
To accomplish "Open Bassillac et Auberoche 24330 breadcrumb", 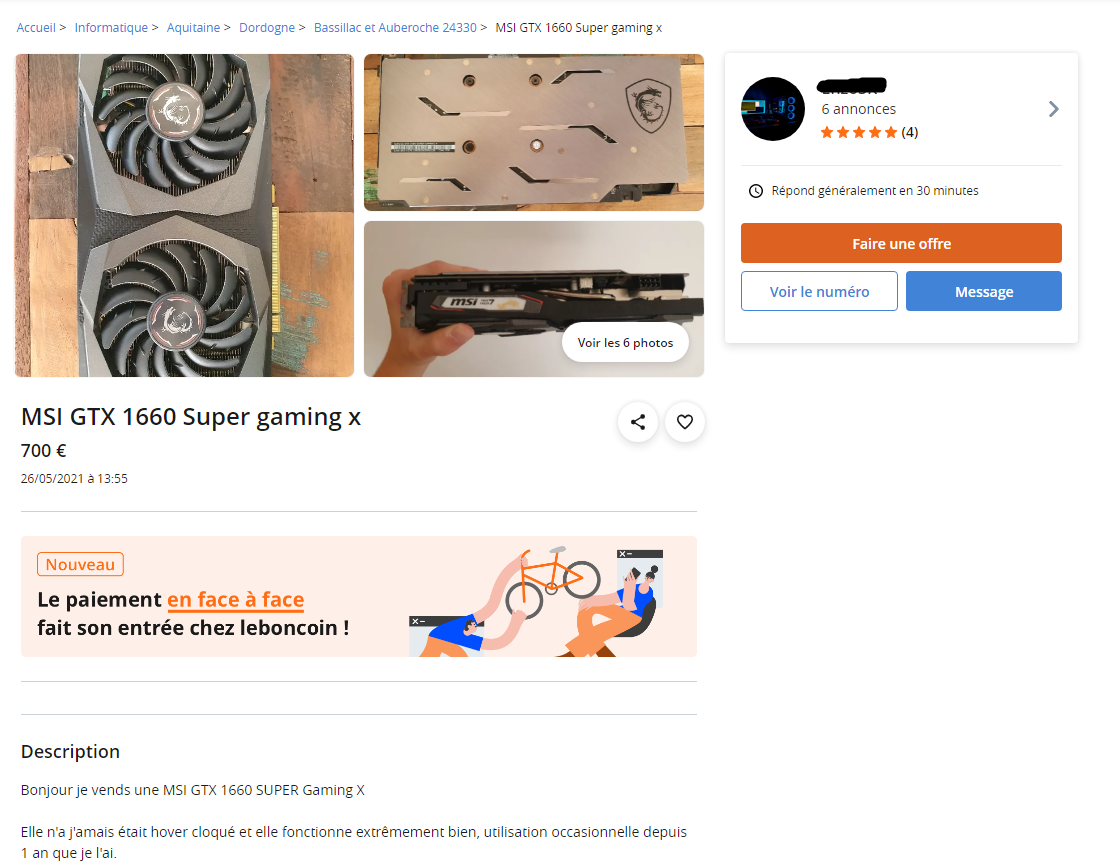I will tap(395, 28).
